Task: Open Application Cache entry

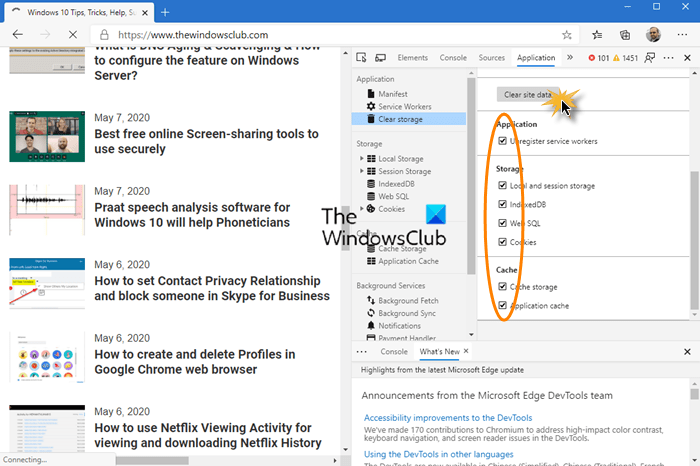Action: (x=408, y=261)
